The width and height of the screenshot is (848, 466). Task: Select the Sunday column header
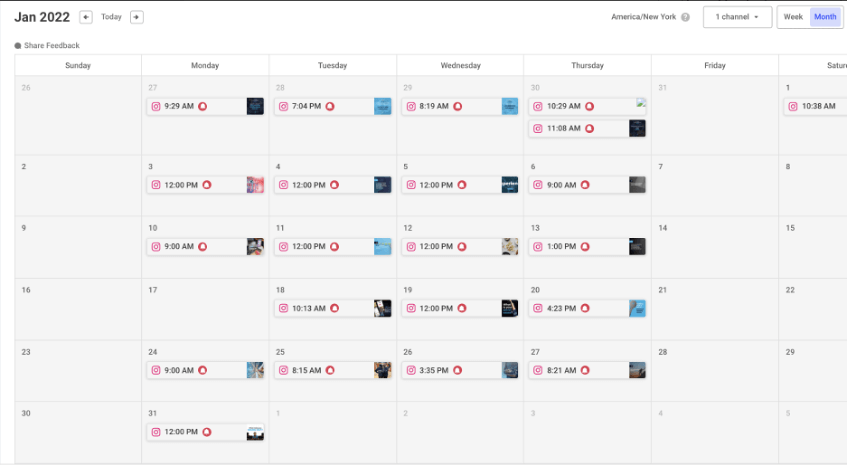point(78,65)
